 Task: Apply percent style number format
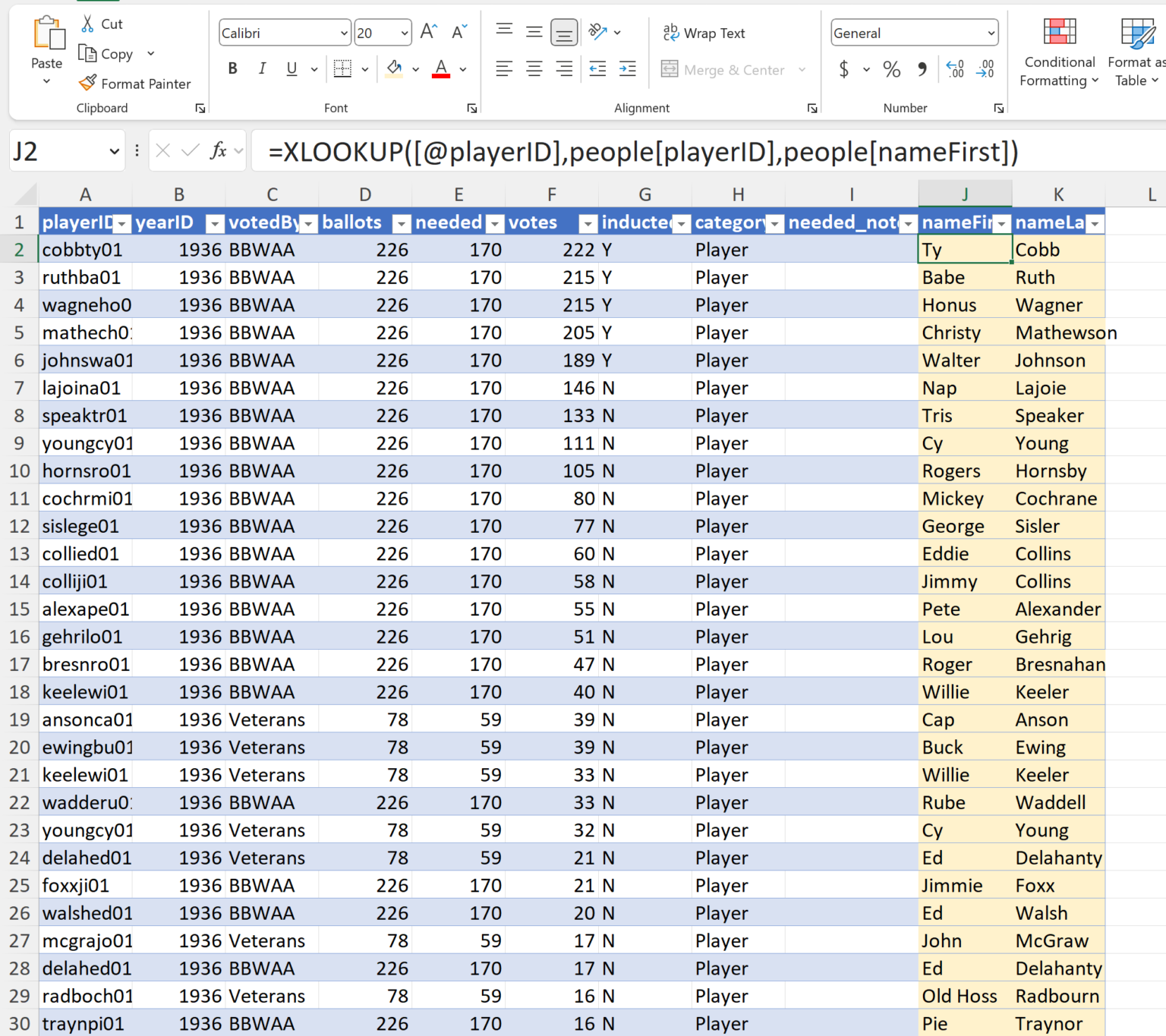[891, 70]
